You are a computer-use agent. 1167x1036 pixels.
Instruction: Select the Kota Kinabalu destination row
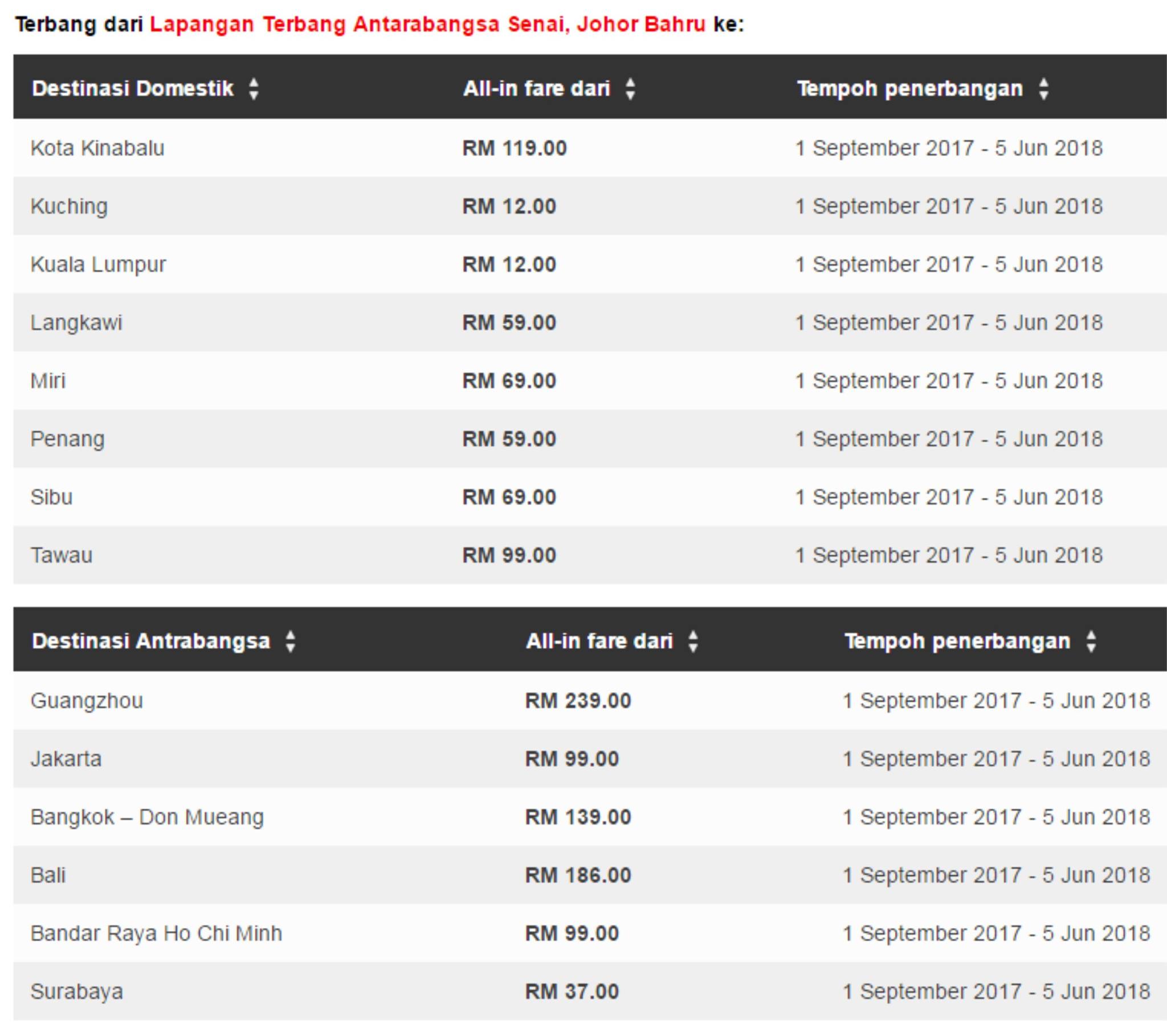point(590,148)
